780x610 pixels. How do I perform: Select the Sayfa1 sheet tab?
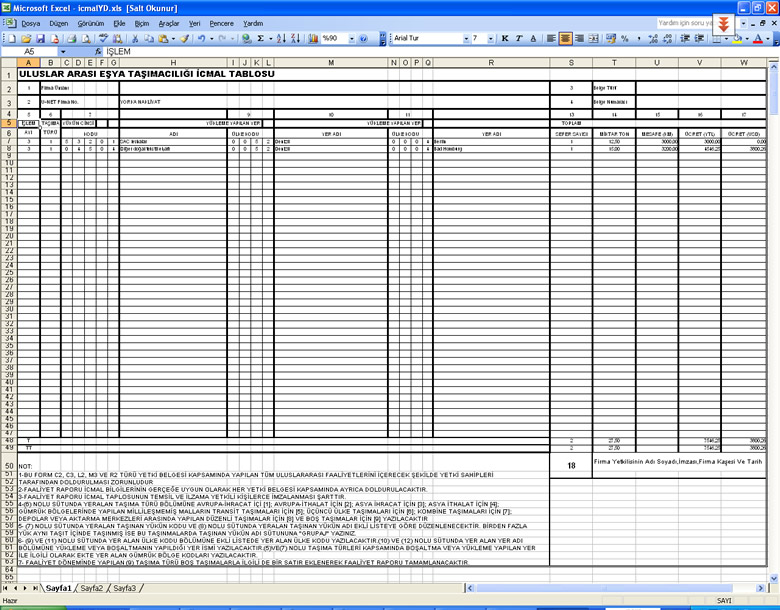[59, 588]
